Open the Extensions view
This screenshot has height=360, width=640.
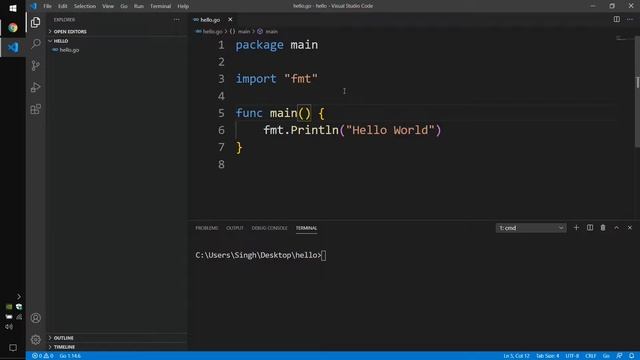[x=36, y=109]
